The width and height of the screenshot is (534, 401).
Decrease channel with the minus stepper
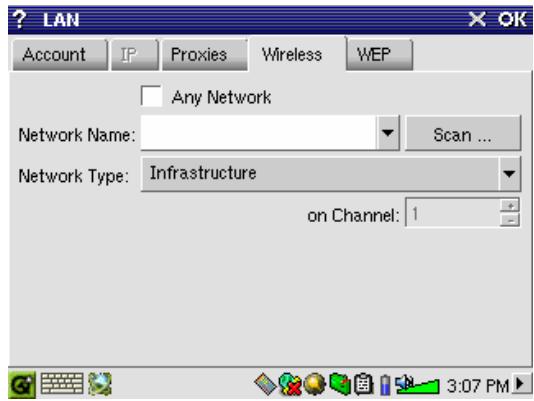pos(510,220)
